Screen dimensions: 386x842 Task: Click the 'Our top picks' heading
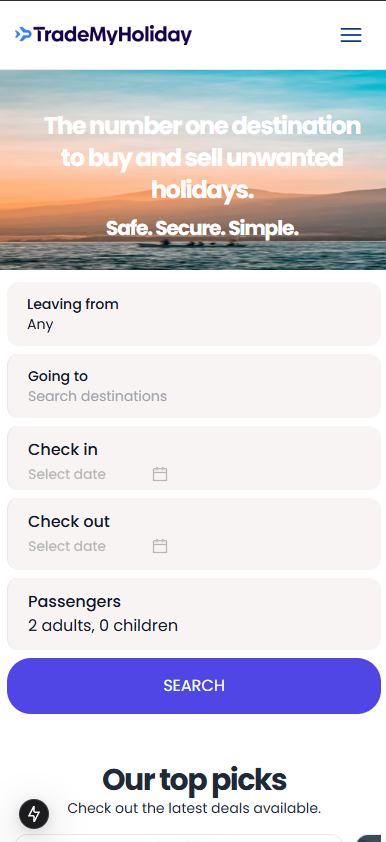point(194,780)
